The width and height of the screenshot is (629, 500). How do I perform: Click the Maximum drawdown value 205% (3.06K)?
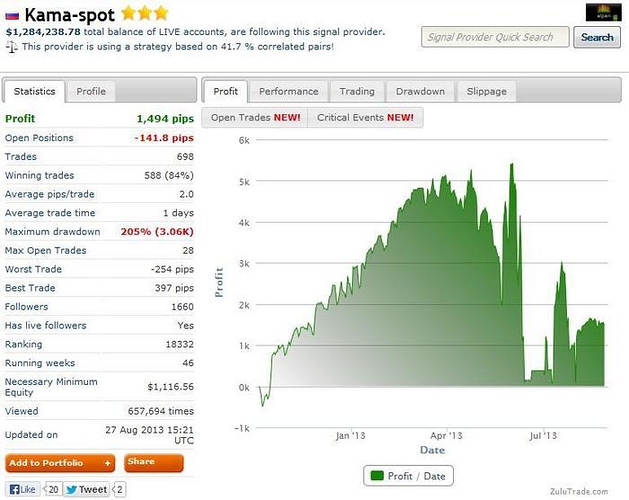point(157,232)
